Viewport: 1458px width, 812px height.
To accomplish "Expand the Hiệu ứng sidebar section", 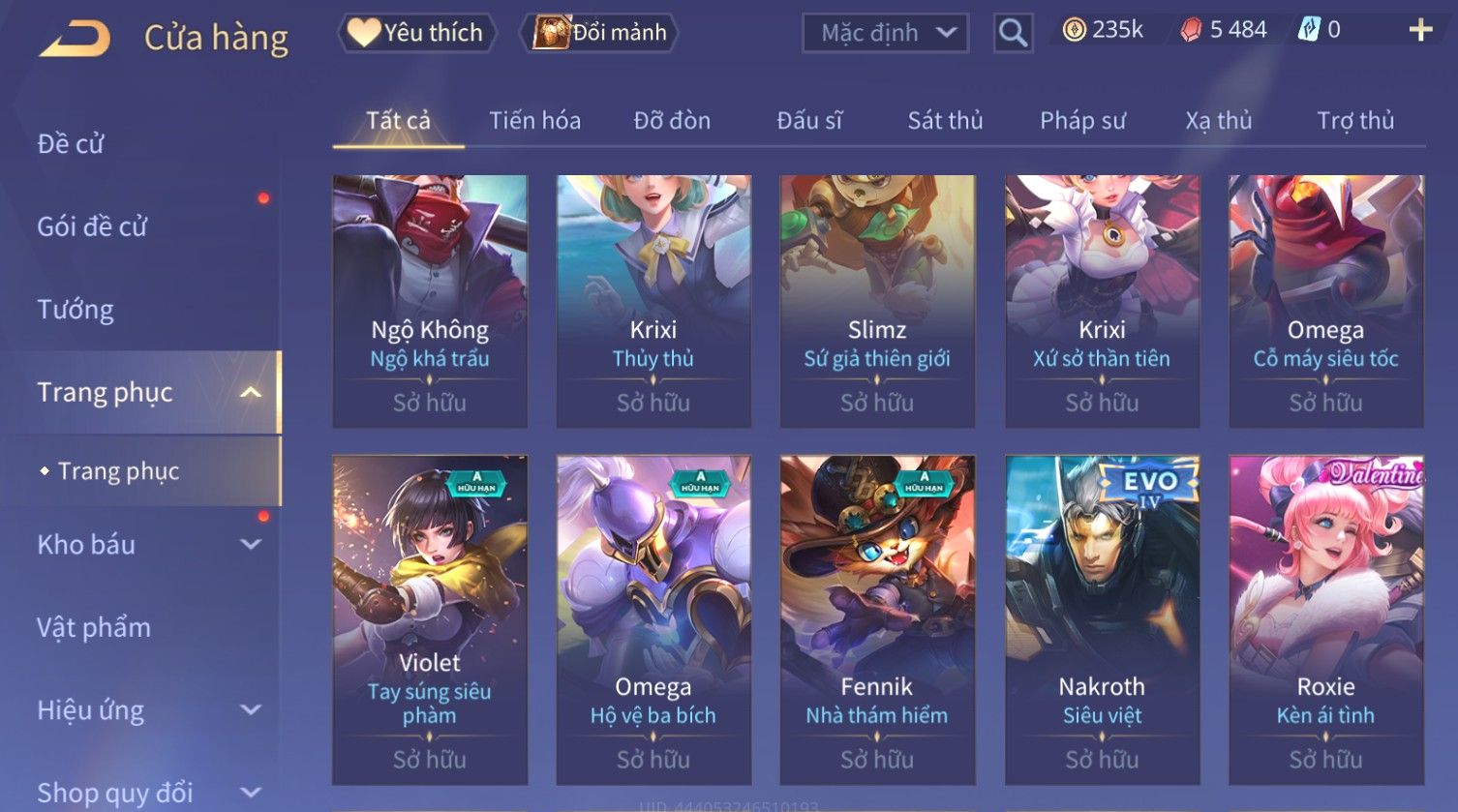I will pyautogui.click(x=251, y=710).
